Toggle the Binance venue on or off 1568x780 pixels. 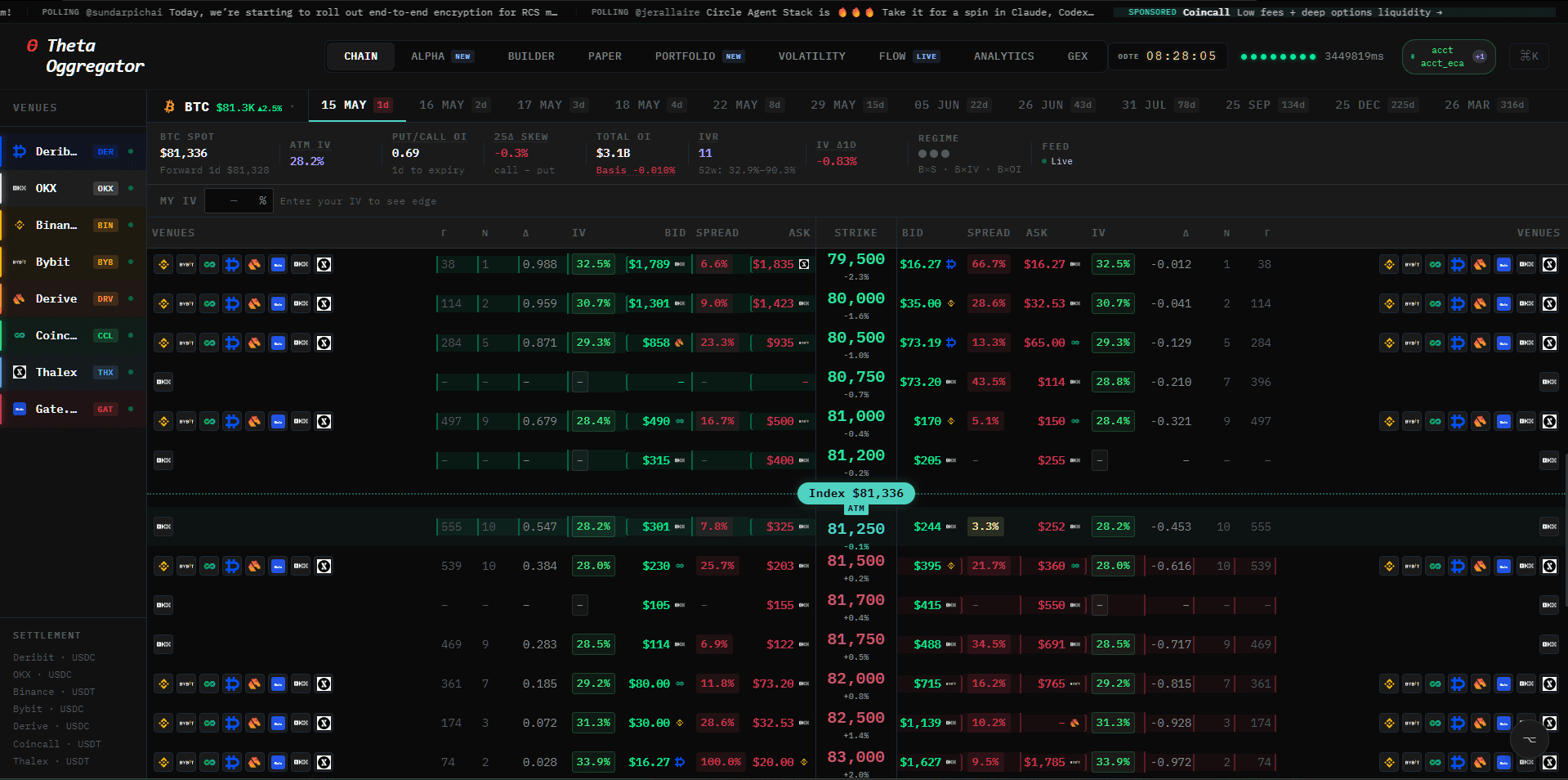point(74,225)
